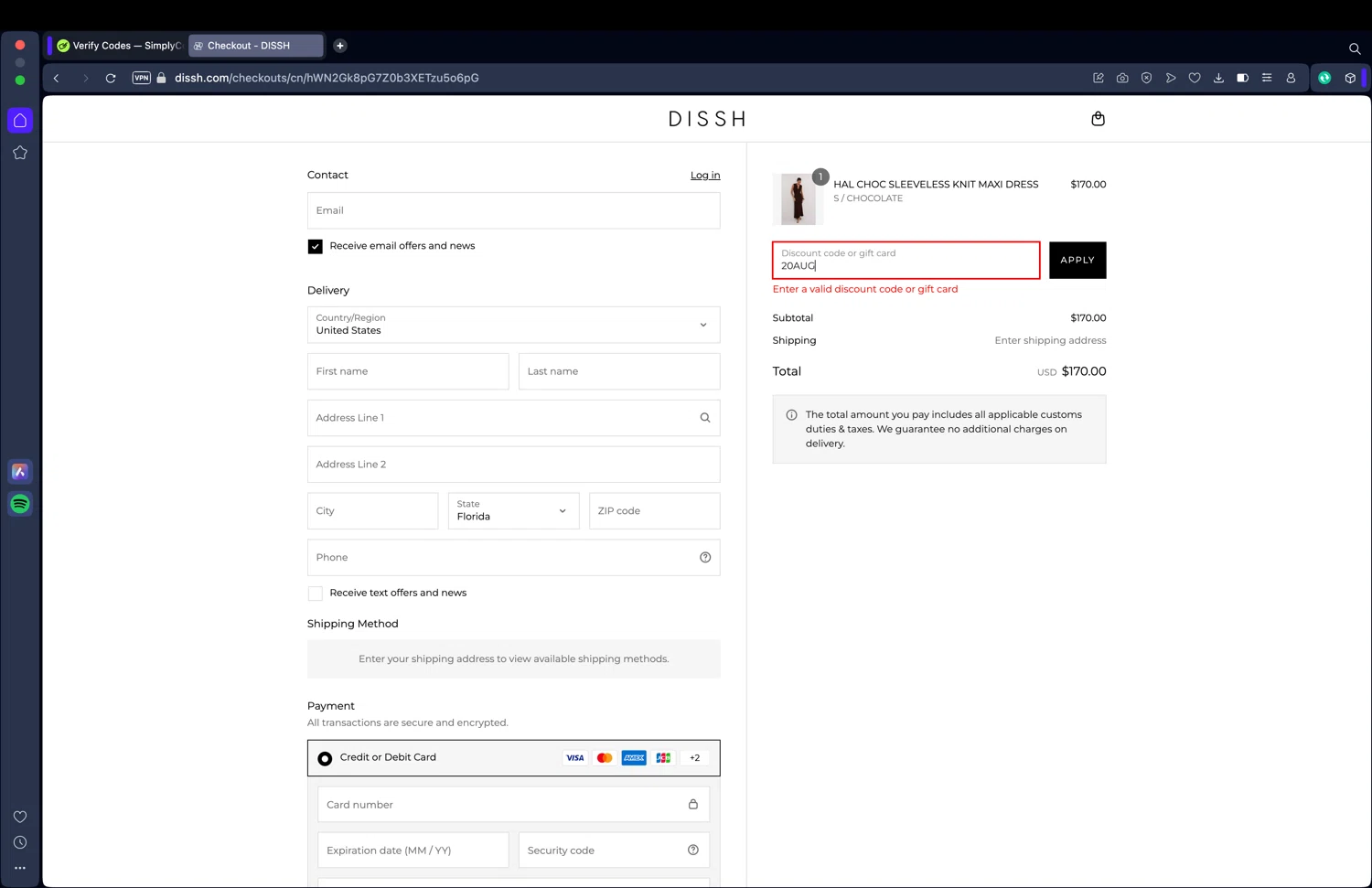Click the address search magnifier icon

click(x=705, y=418)
